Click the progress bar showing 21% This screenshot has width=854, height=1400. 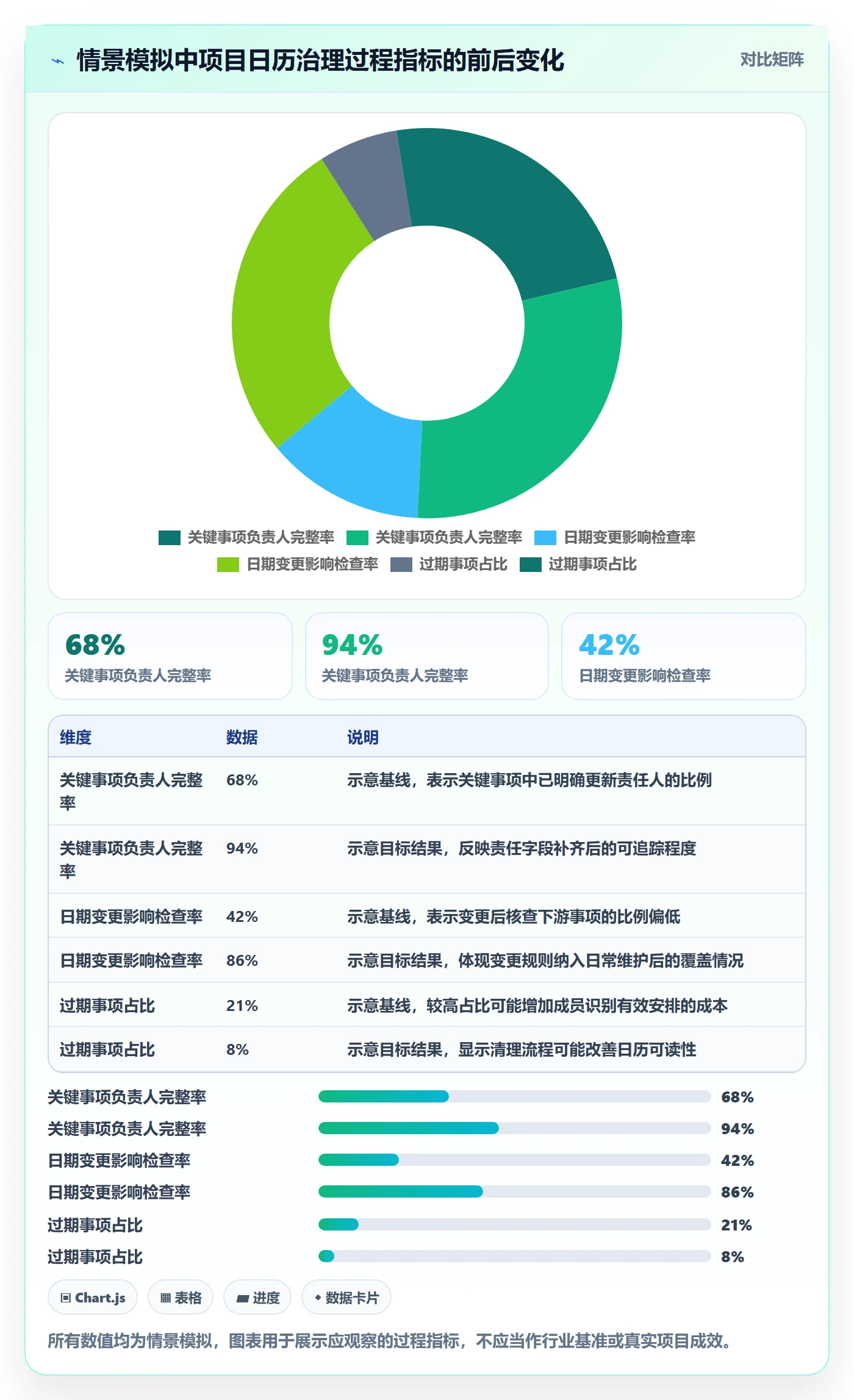pyautogui.click(x=515, y=1224)
